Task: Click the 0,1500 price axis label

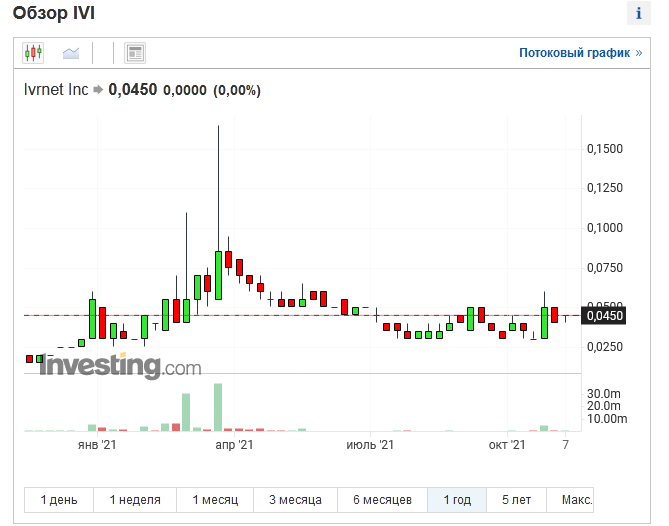Action: (x=605, y=149)
